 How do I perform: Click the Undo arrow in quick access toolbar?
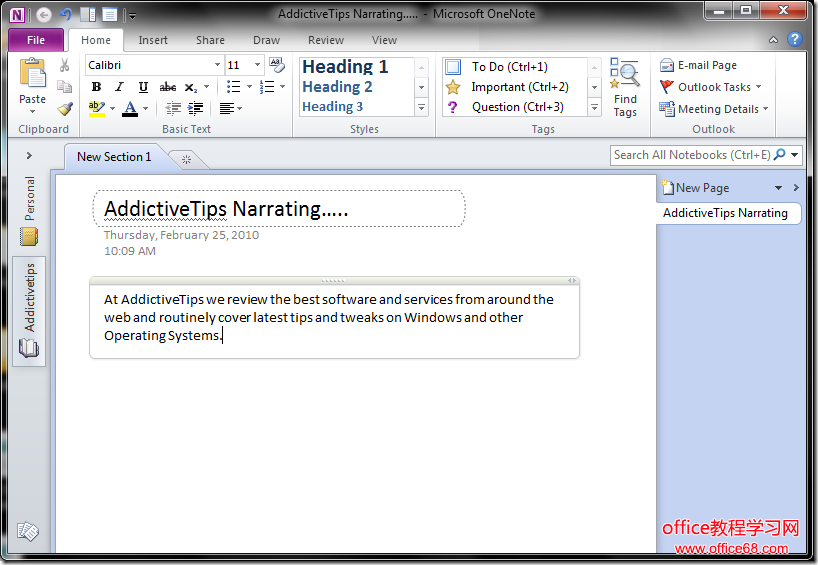pos(65,14)
